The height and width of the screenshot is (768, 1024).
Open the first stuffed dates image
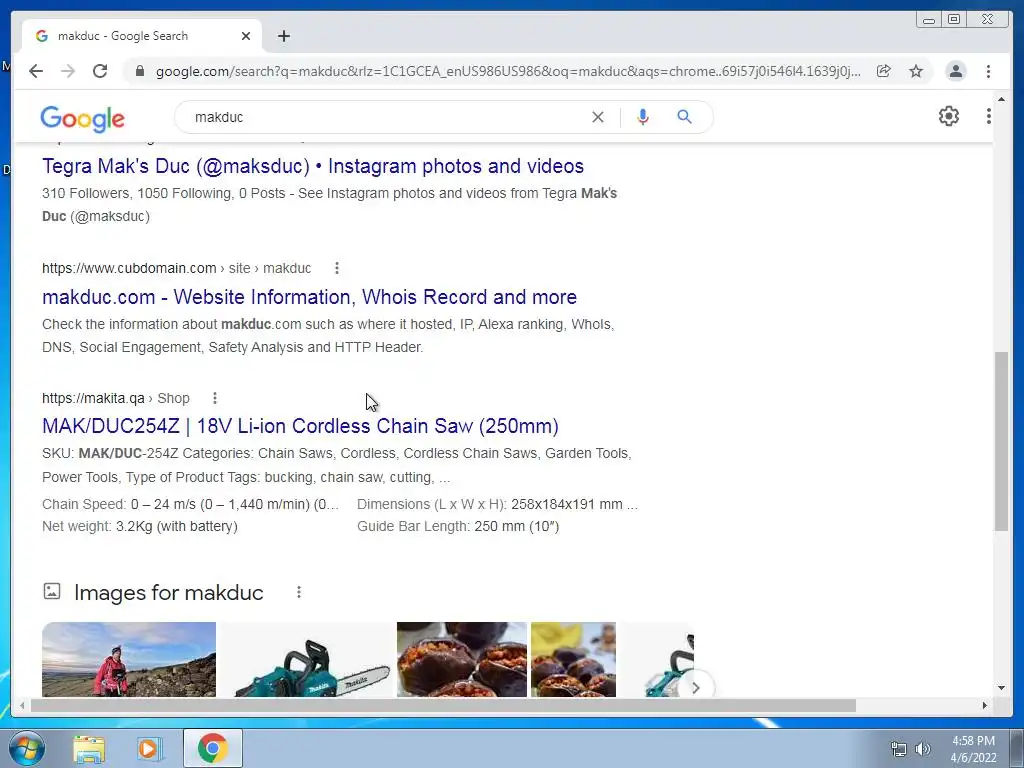point(462,659)
